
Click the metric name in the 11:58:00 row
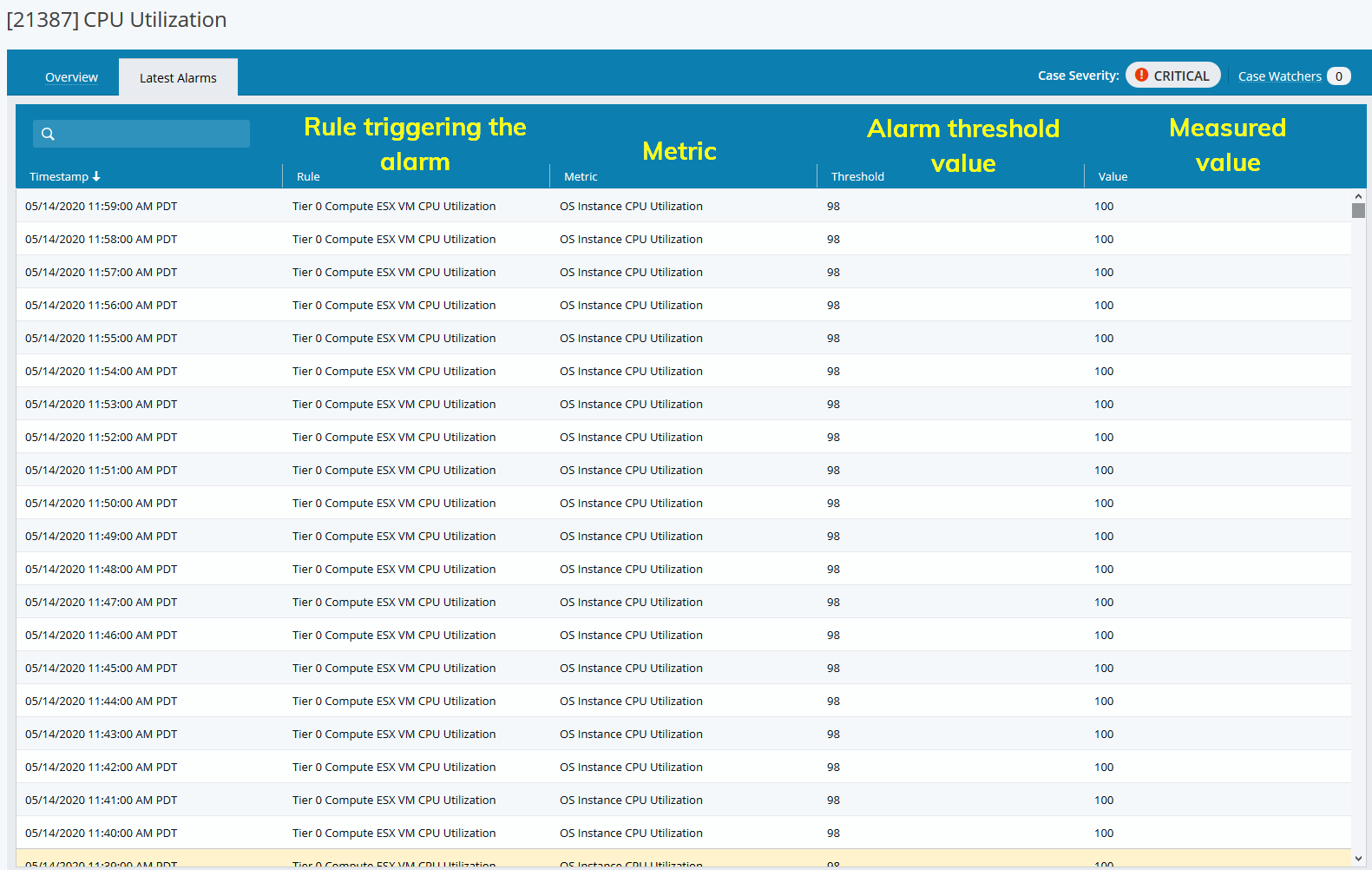tap(631, 240)
